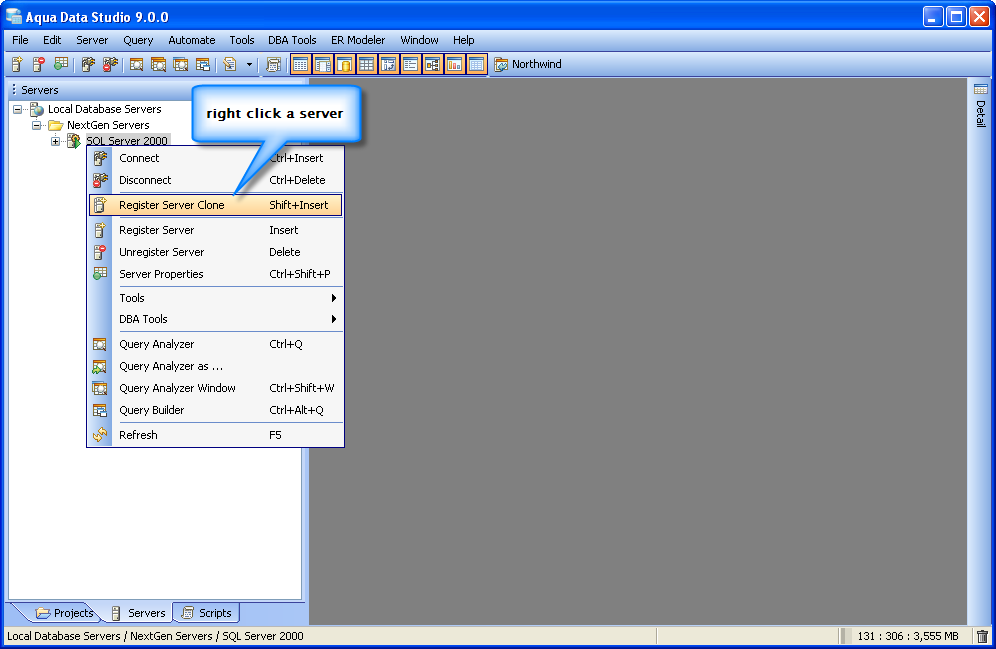
Task: Expand DBA Tools submenu in context menu
Action: click(215, 319)
